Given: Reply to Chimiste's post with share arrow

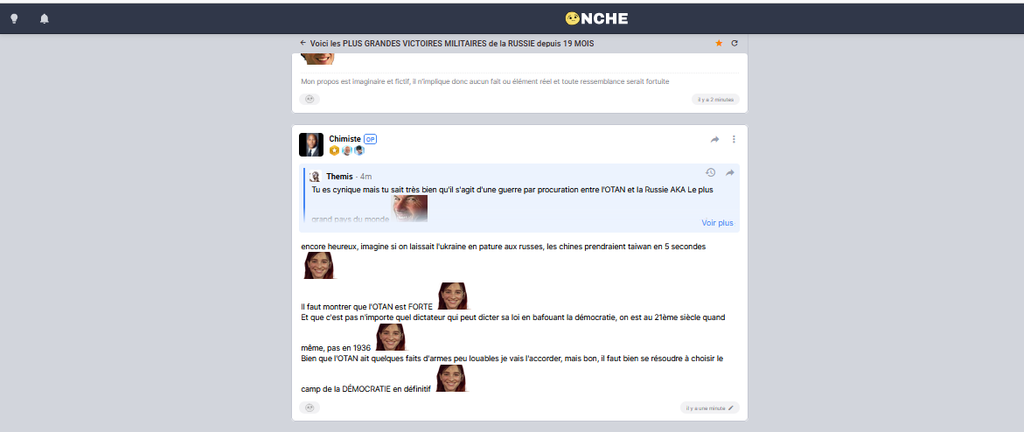Looking at the screenshot, I should point(715,139).
